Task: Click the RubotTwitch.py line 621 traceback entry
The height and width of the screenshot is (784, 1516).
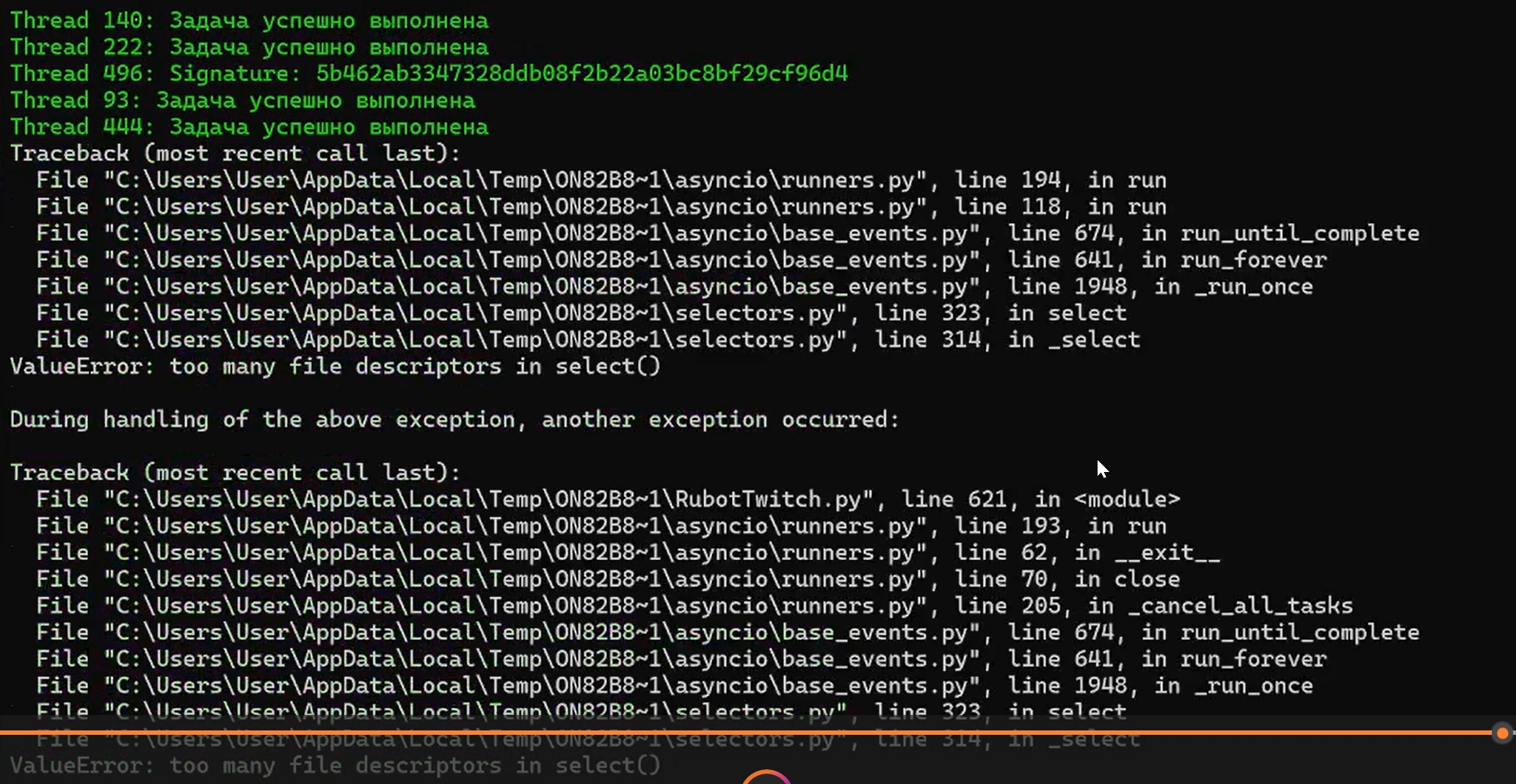Action: click(x=608, y=499)
